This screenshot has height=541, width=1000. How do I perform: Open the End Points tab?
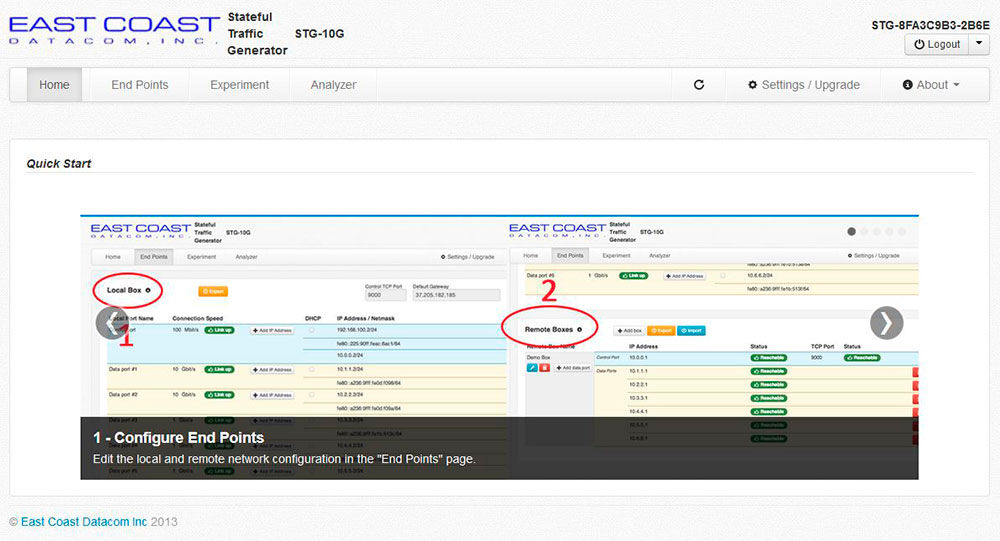pyautogui.click(x=140, y=85)
